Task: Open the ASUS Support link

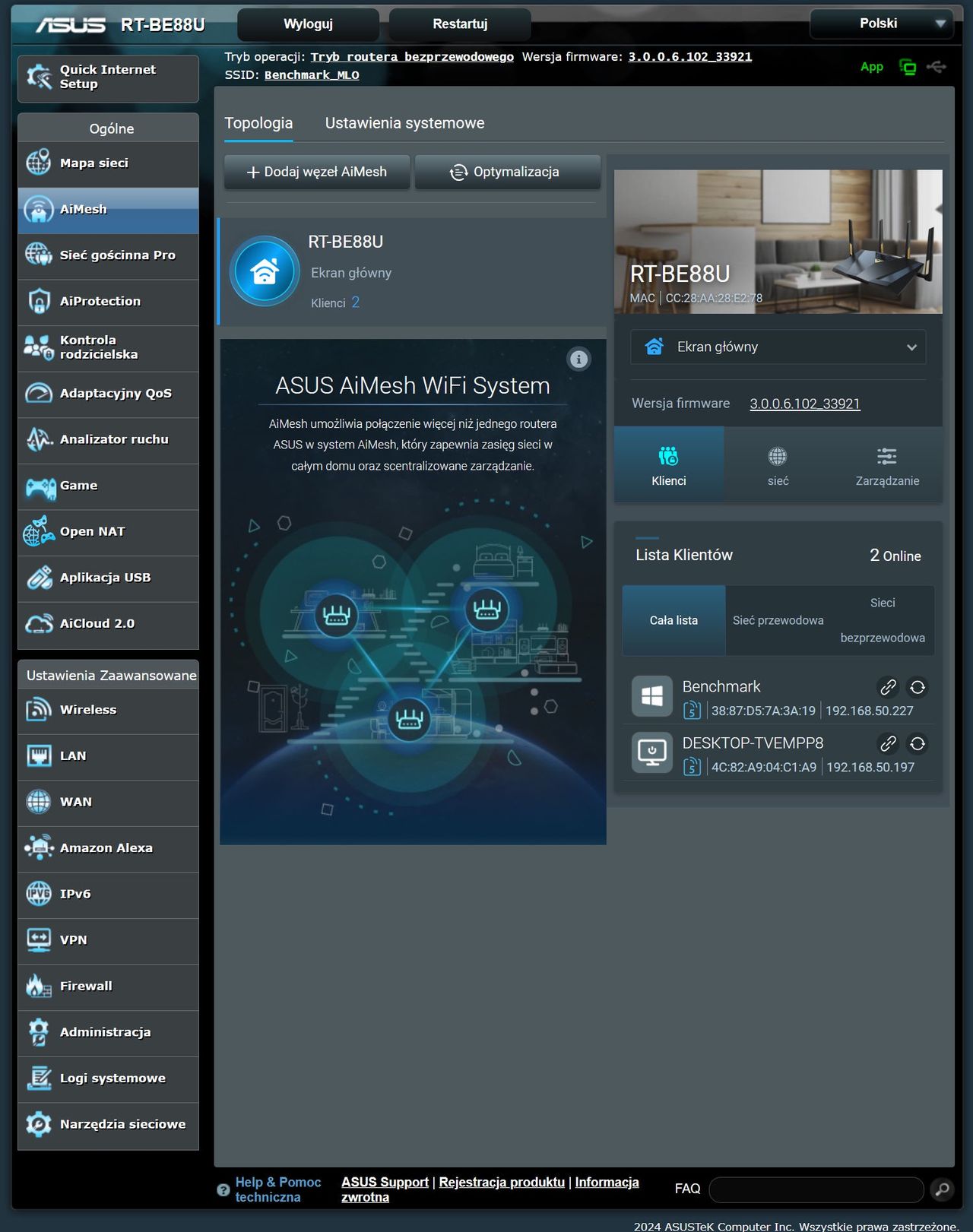Action: [385, 1182]
